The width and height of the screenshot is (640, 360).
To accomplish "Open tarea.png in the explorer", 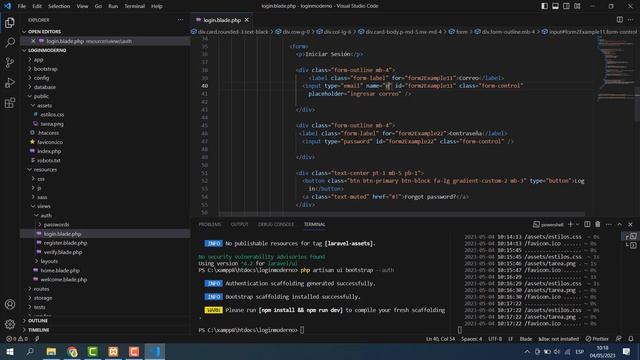I will [52, 124].
